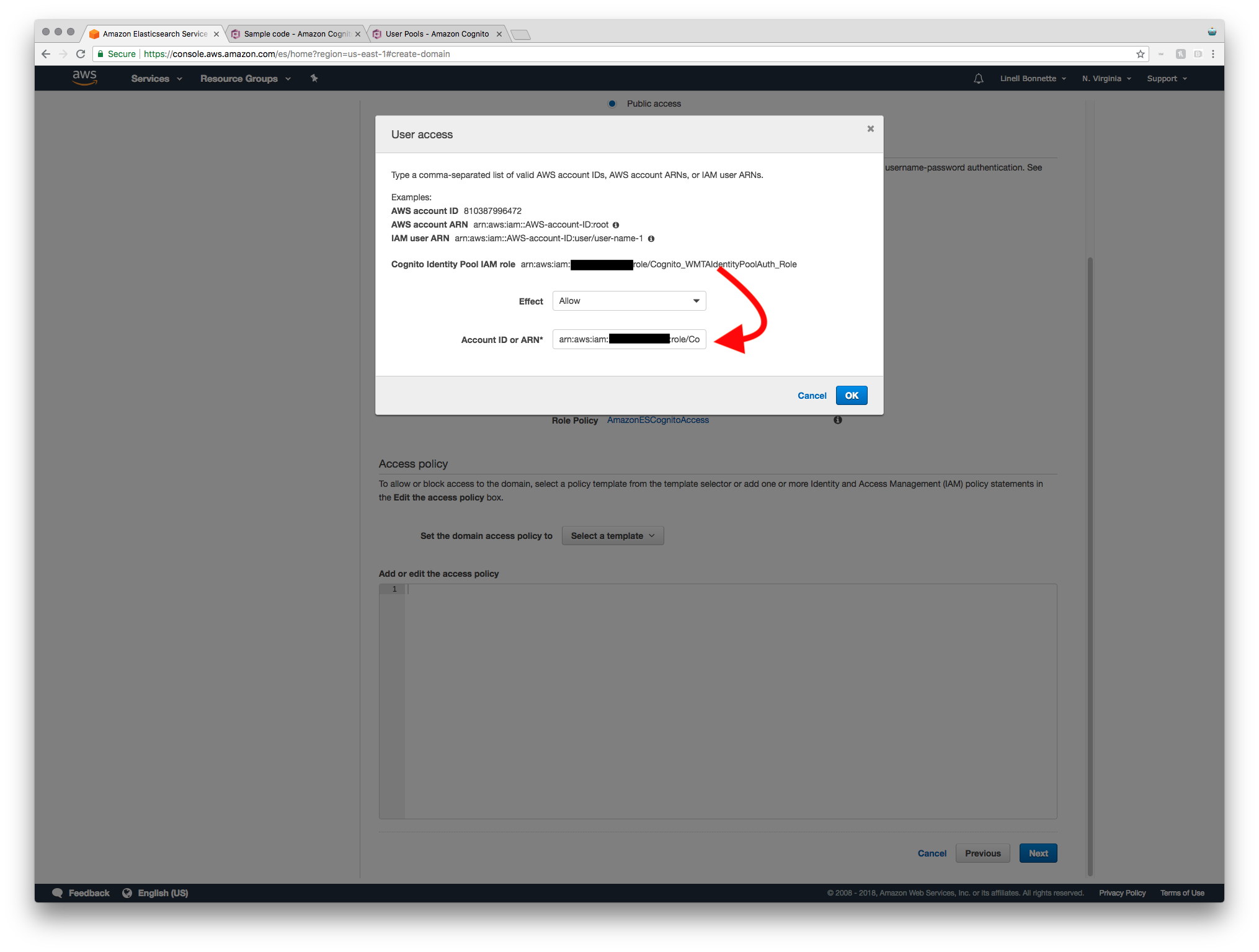Close the Amazon Elasticsearch Service tab

click(216, 34)
